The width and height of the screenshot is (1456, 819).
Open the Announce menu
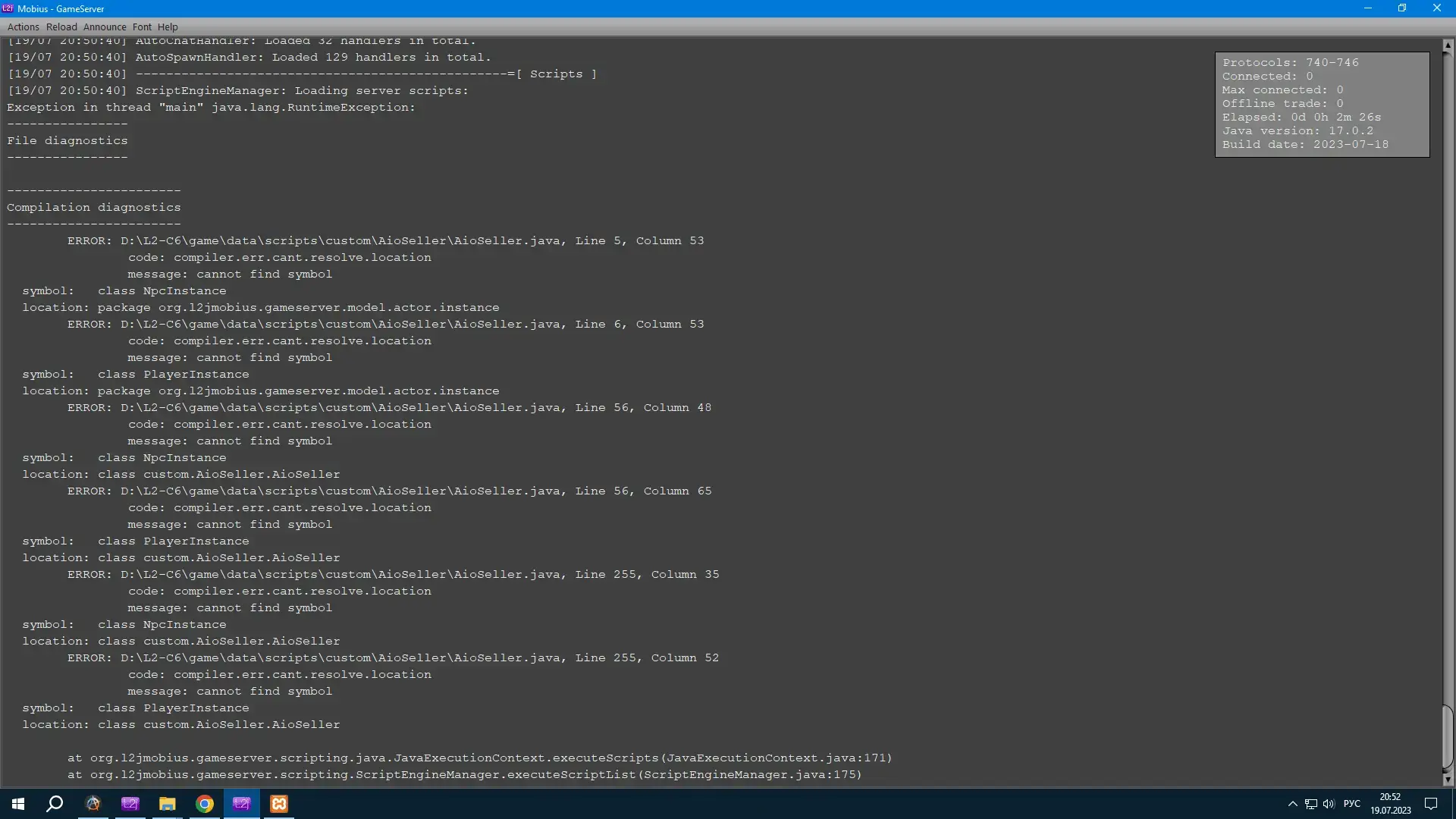tap(105, 27)
